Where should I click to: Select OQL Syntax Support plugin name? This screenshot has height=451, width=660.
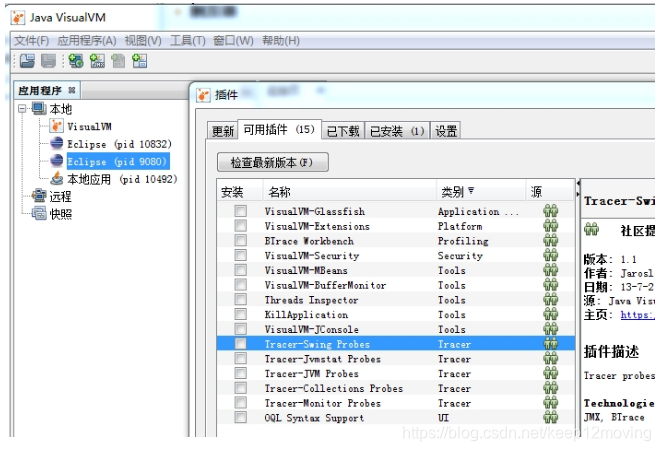pyautogui.click(x=314, y=418)
